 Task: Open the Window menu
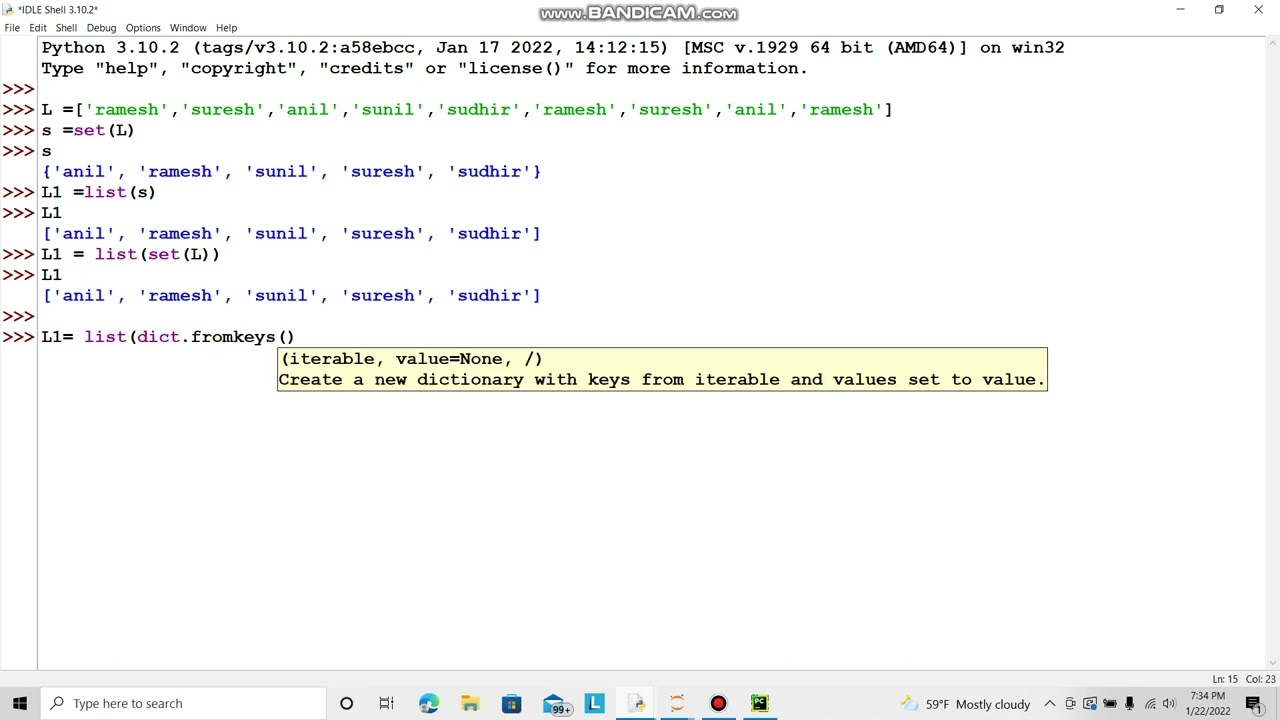188,28
